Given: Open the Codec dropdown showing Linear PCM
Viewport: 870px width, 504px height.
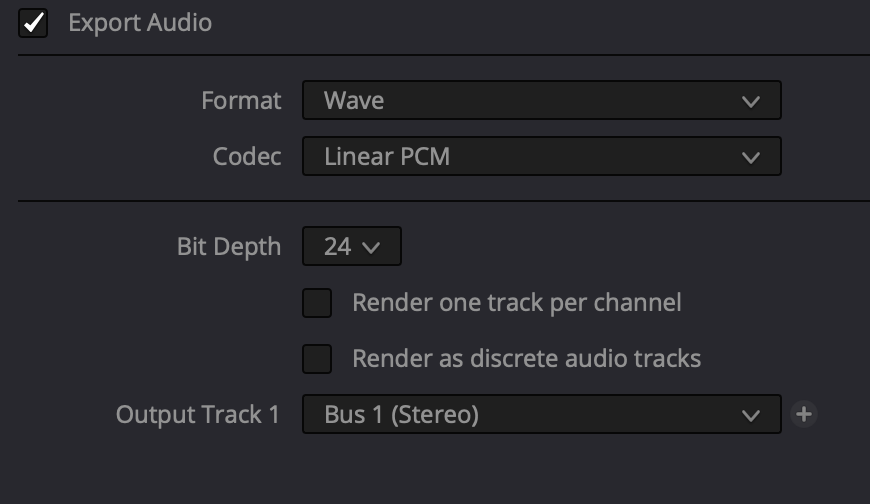Looking at the screenshot, I should coord(541,157).
